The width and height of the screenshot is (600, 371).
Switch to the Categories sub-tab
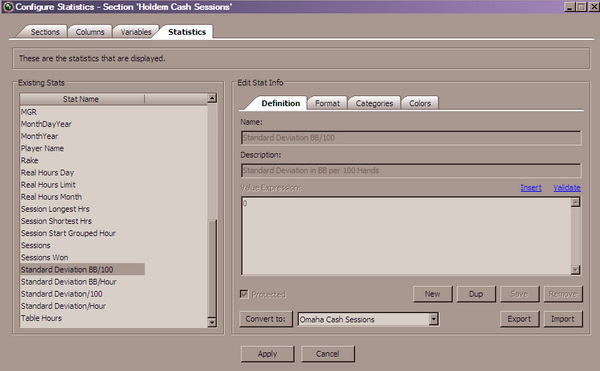[x=374, y=103]
